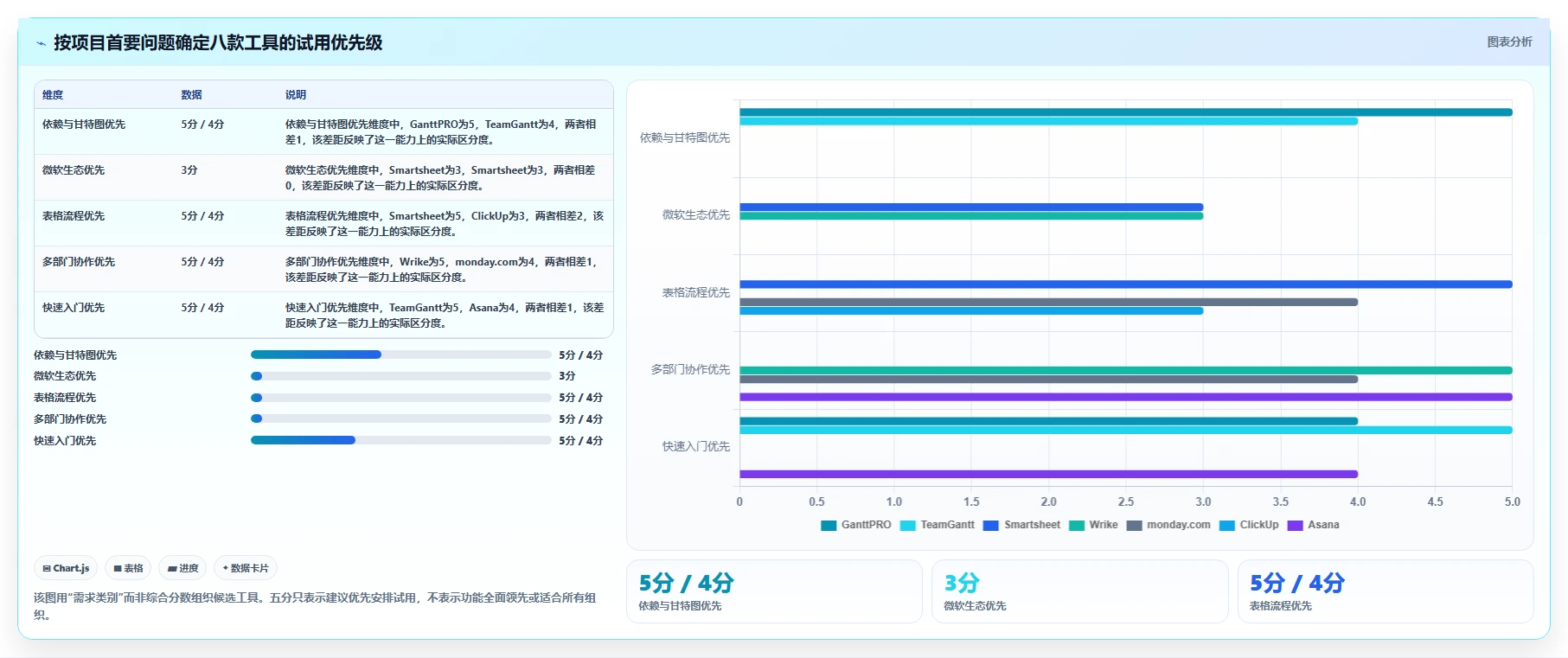Click the Smartsheet legend color swatch
The width and height of the screenshot is (1568, 658).
point(991,525)
